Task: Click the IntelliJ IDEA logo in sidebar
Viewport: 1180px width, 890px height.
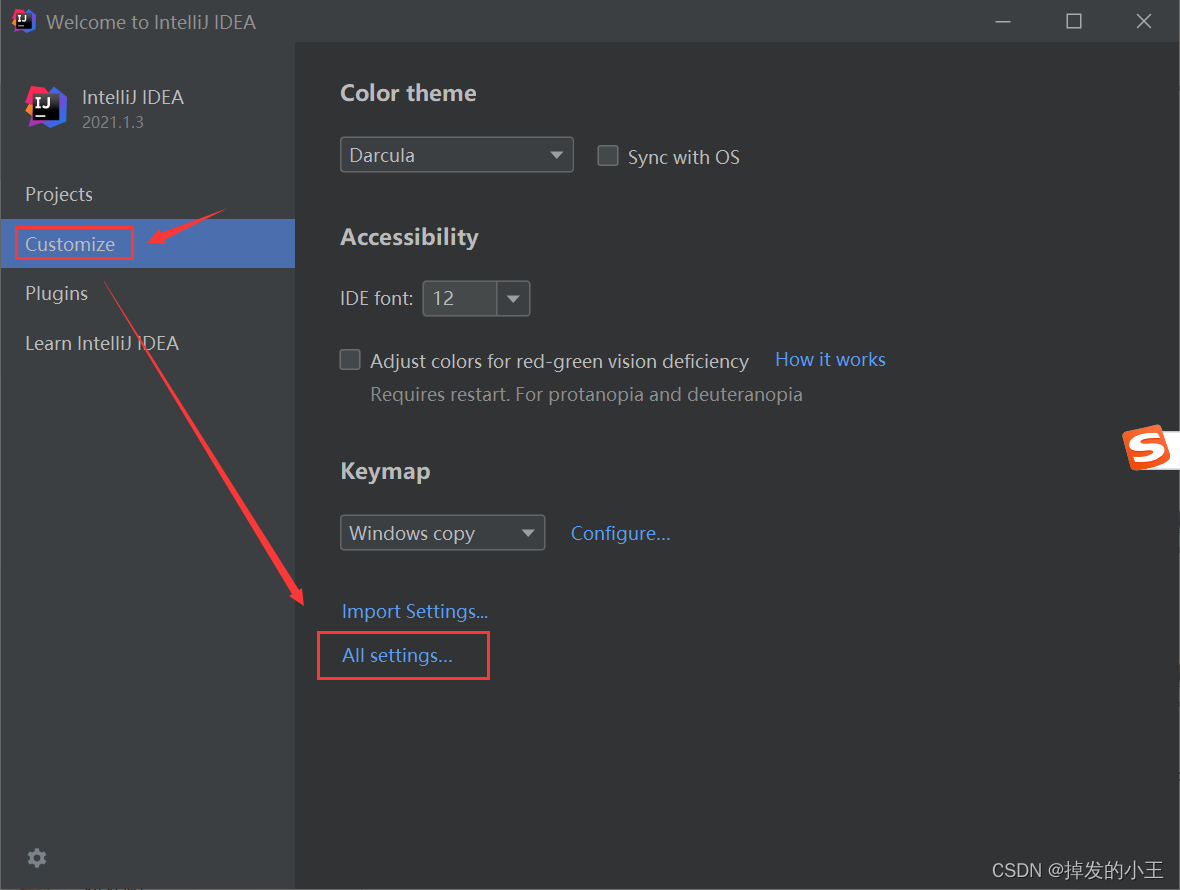Action: coord(46,107)
